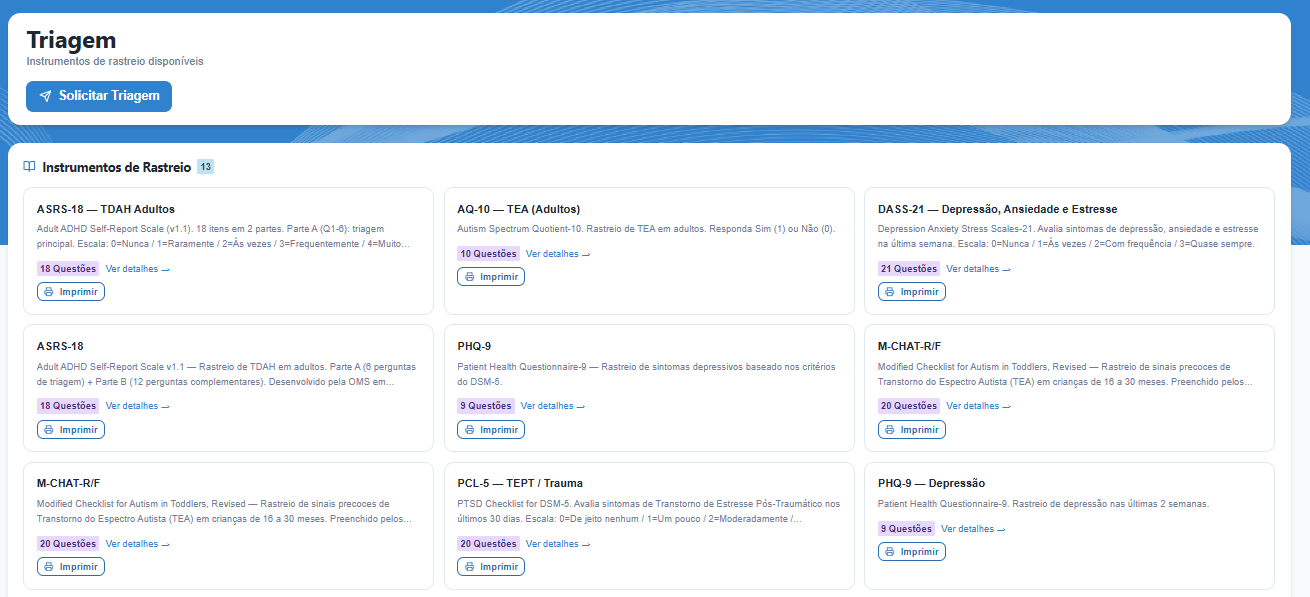Open details for PCL-5 — TEPT / Trauma
Image resolution: width=1310 pixels, height=597 pixels.
[558, 544]
